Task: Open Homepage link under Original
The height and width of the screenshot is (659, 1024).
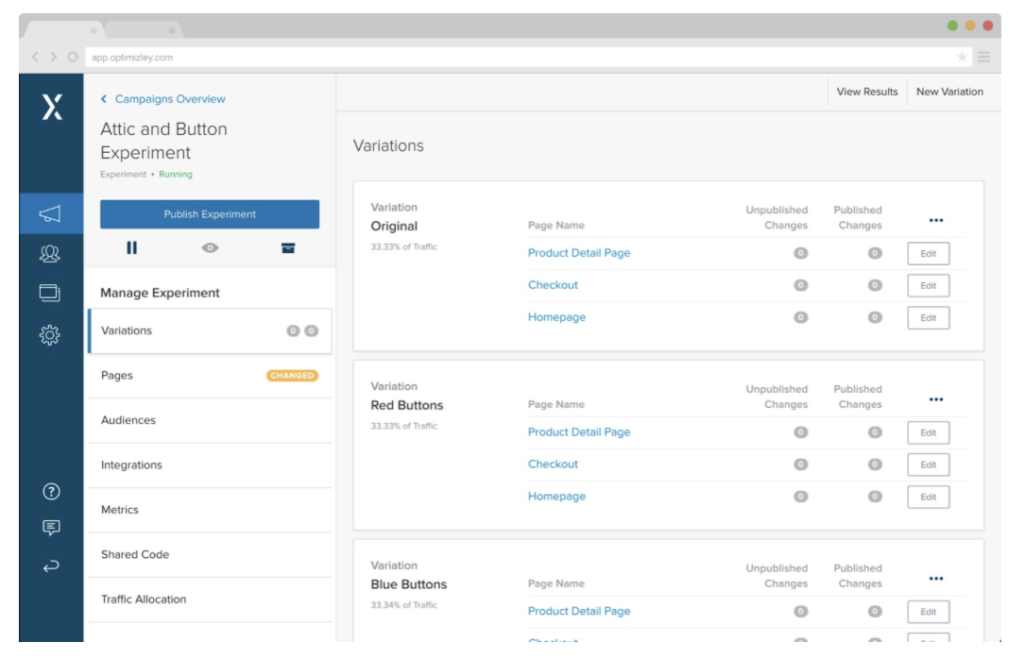Action: [556, 317]
